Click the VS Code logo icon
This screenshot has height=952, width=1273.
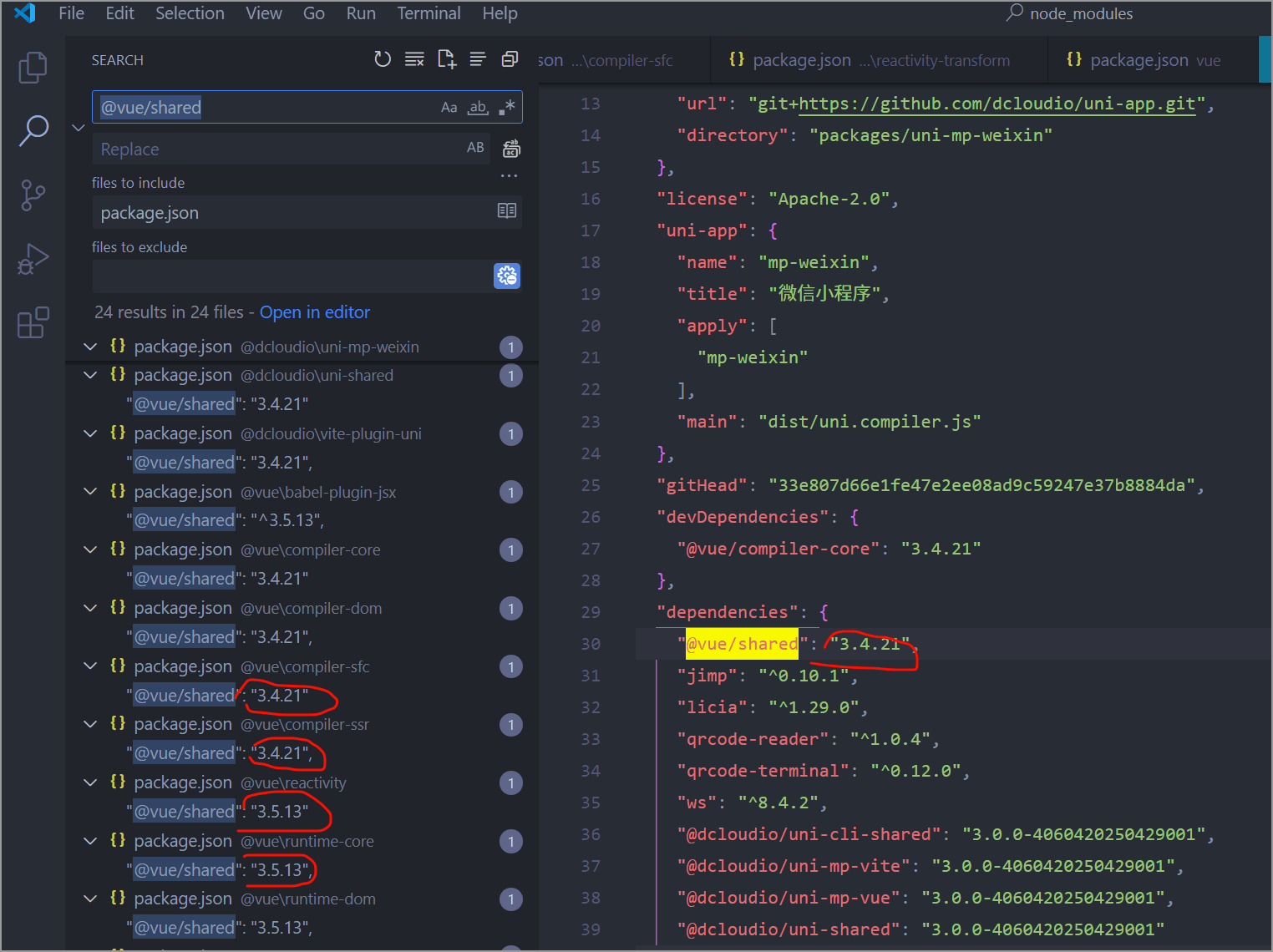click(x=25, y=13)
